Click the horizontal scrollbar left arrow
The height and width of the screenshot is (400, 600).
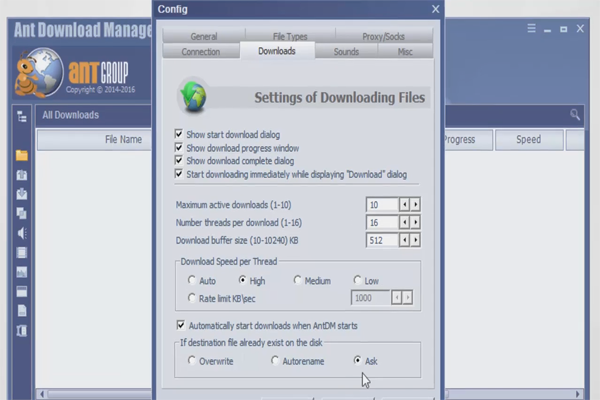pos(42,394)
